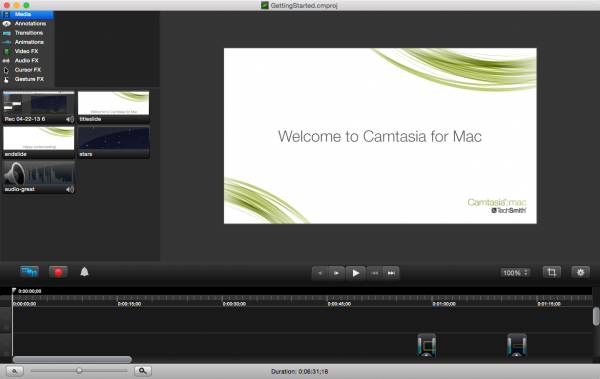Click the timeline ruler at 0:00:15;00

pyautogui.click(x=129, y=304)
